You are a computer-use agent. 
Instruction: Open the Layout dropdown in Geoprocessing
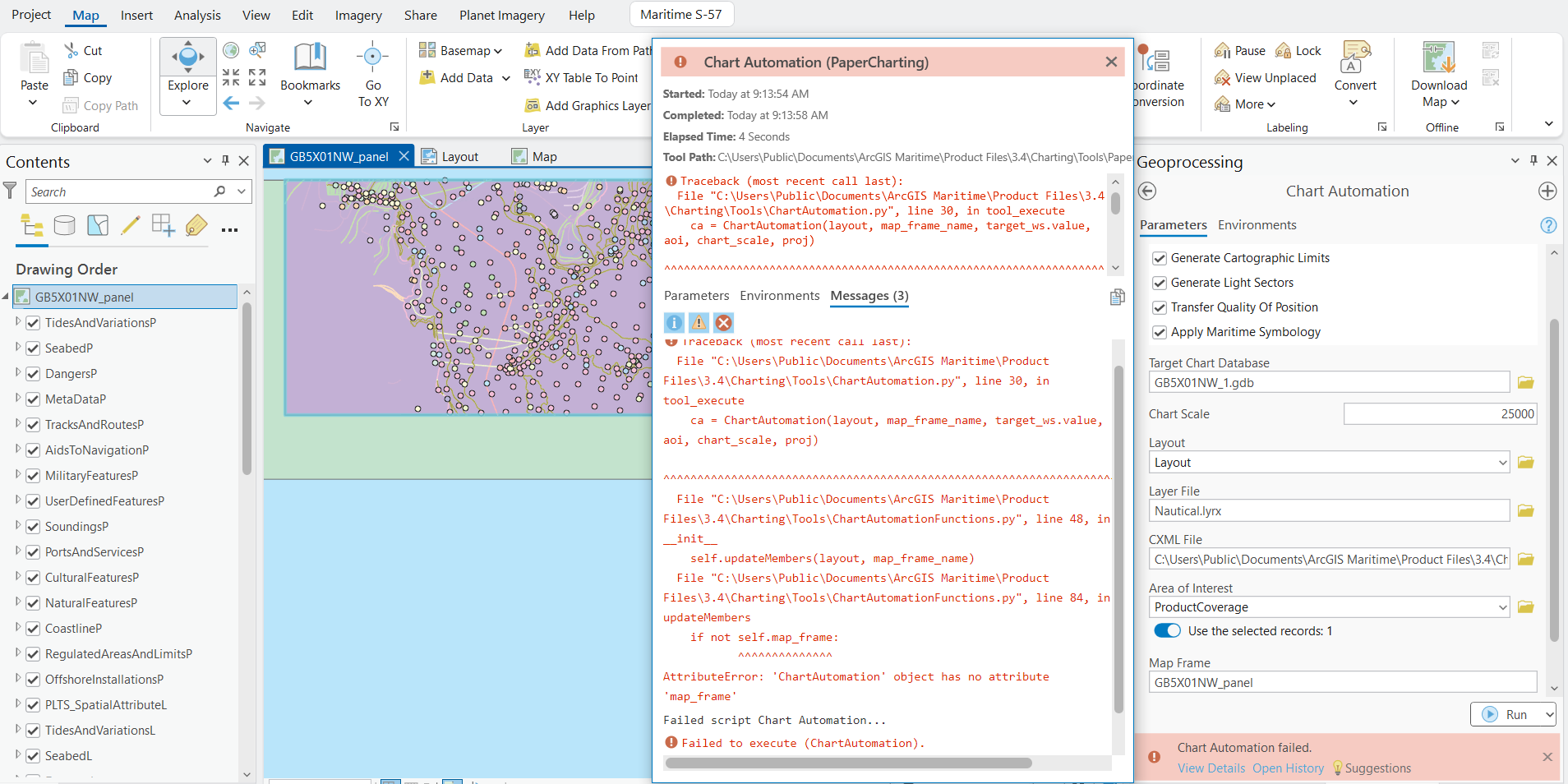(1502, 462)
